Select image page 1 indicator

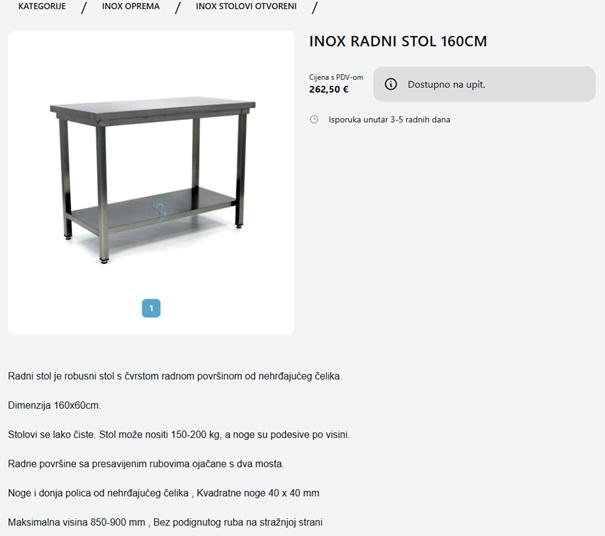coord(151,308)
